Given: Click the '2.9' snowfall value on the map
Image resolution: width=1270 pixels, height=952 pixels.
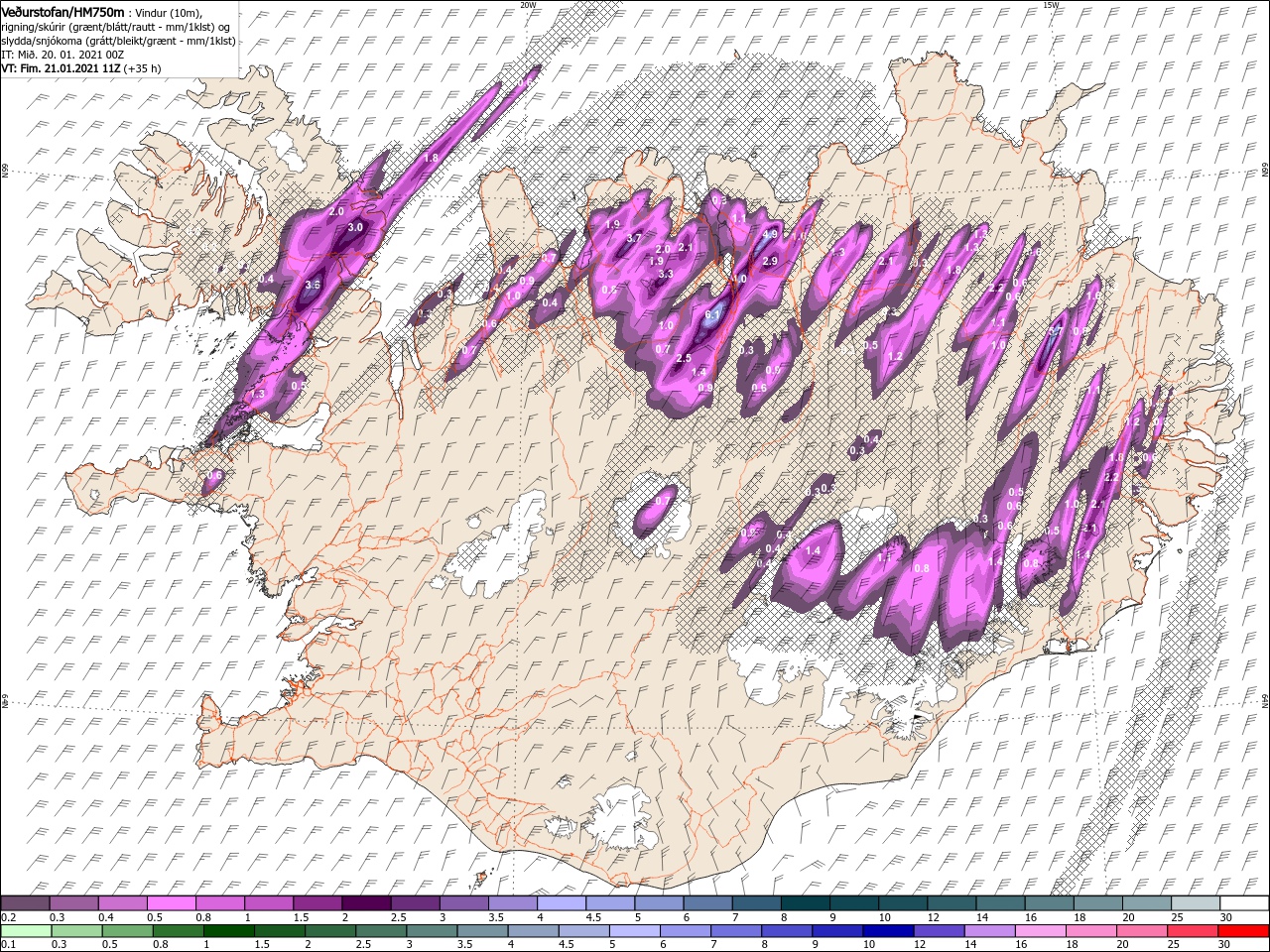Looking at the screenshot, I should tap(771, 261).
